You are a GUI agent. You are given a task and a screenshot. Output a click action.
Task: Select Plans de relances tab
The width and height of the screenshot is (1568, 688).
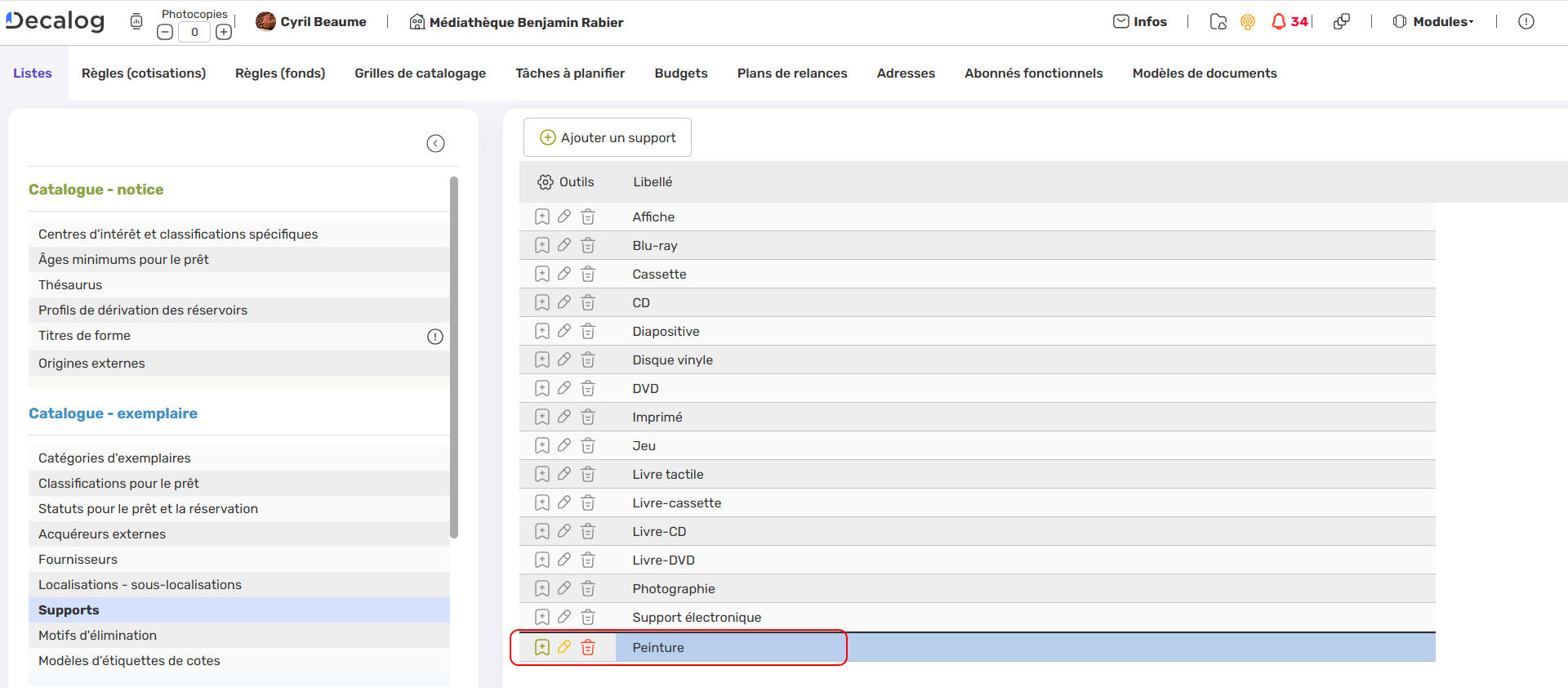792,73
